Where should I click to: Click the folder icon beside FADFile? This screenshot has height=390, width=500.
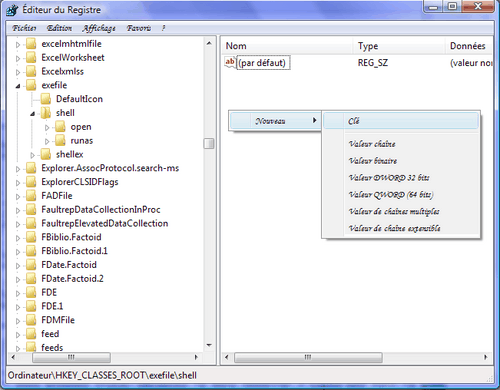31,196
